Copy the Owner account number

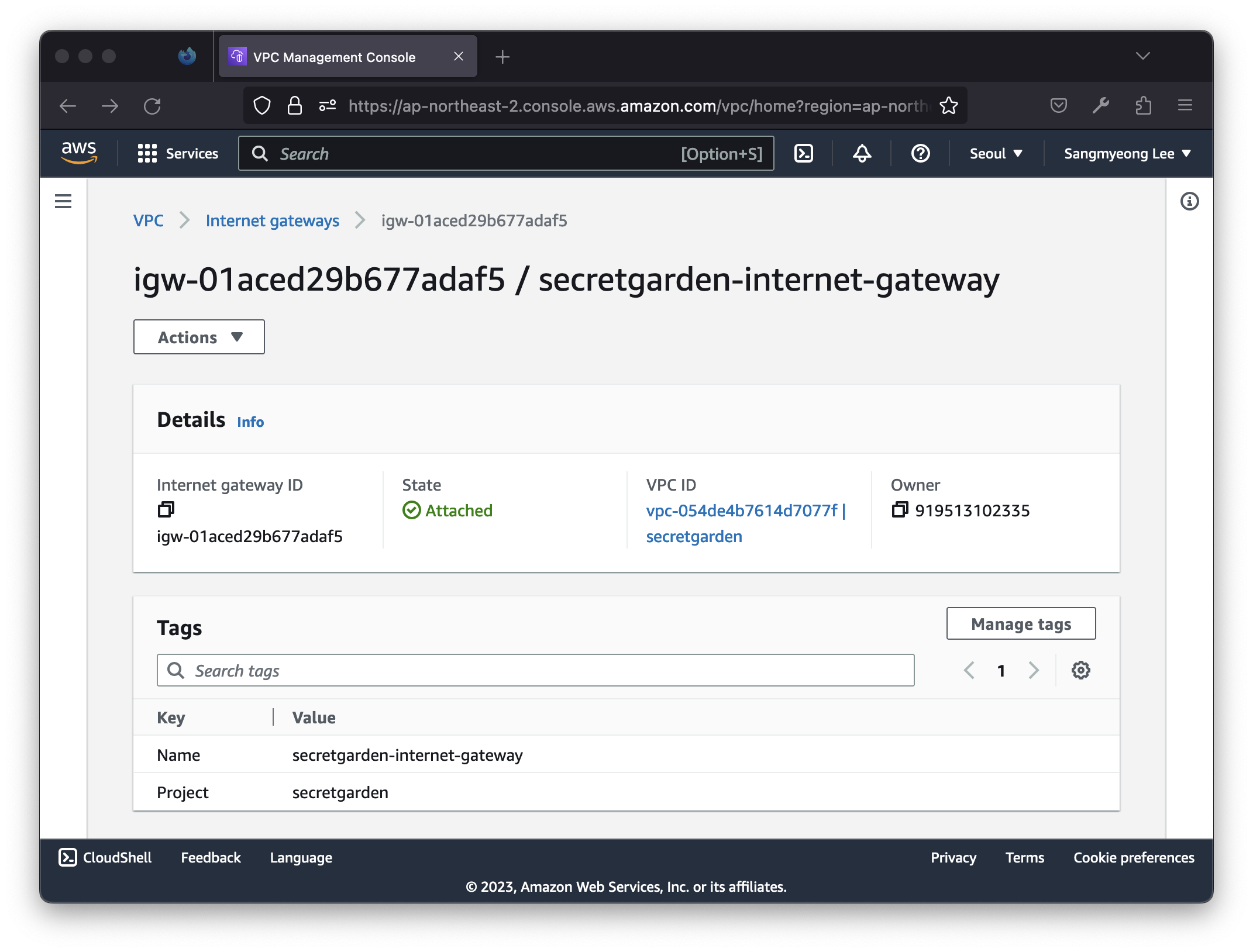[x=900, y=509]
